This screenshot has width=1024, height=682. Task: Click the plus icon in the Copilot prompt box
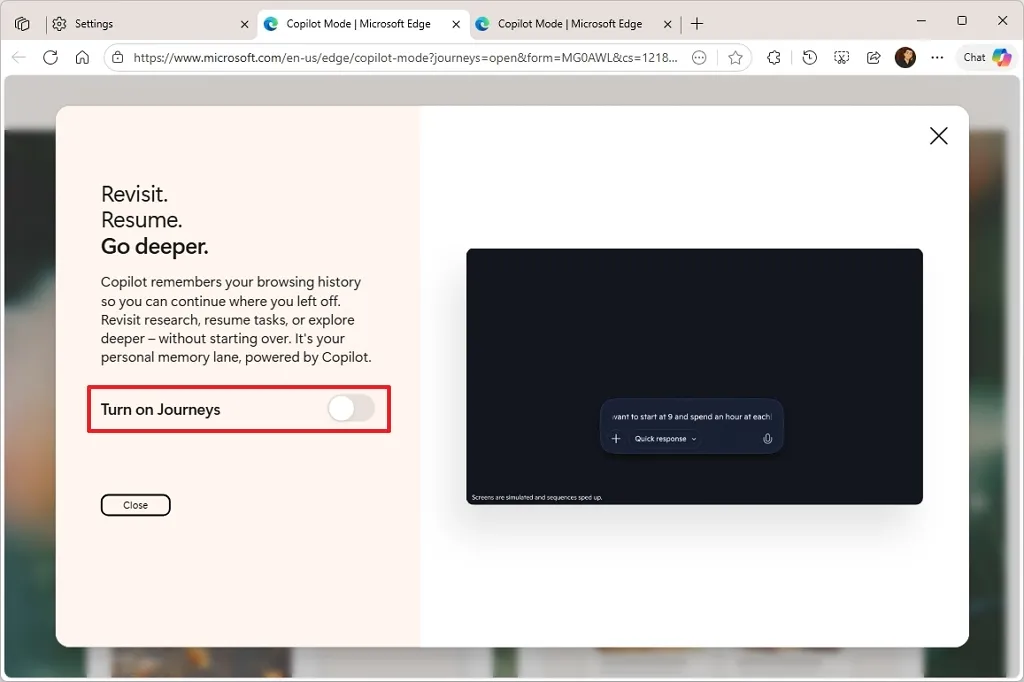click(615, 438)
